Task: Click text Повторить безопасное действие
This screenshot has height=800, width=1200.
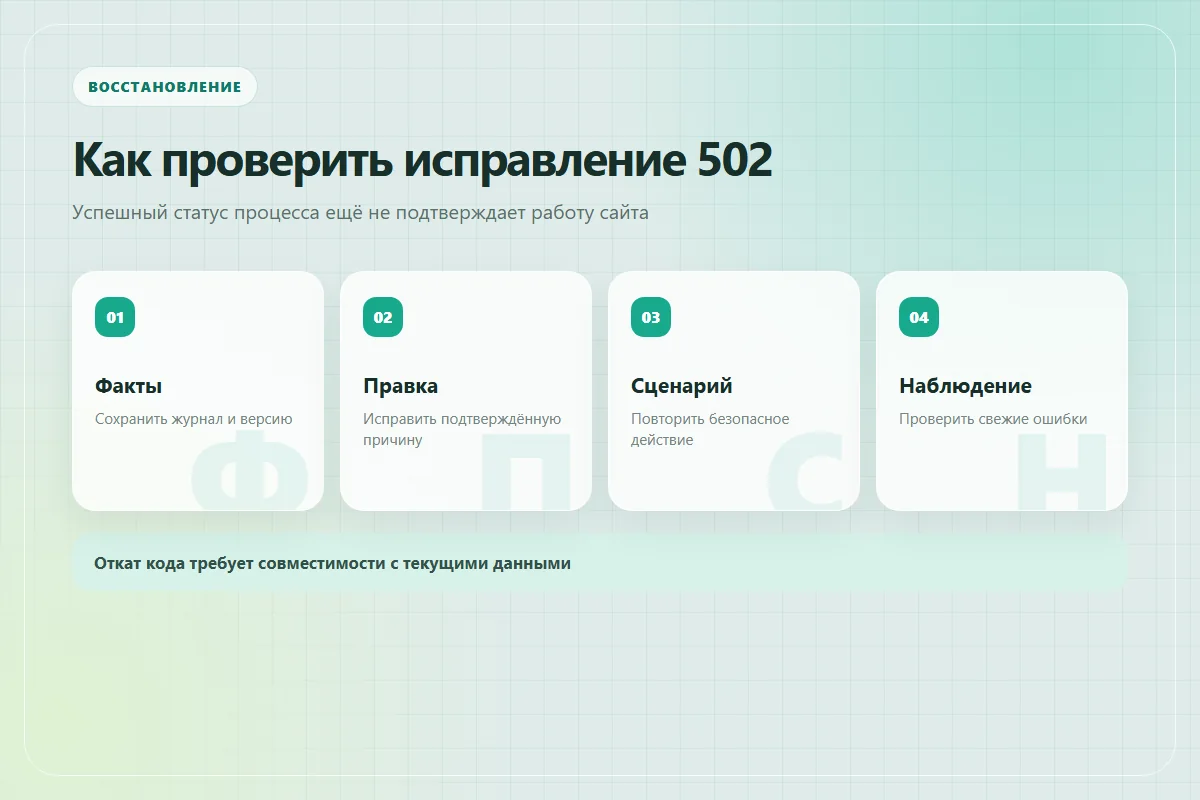Action: click(710, 429)
